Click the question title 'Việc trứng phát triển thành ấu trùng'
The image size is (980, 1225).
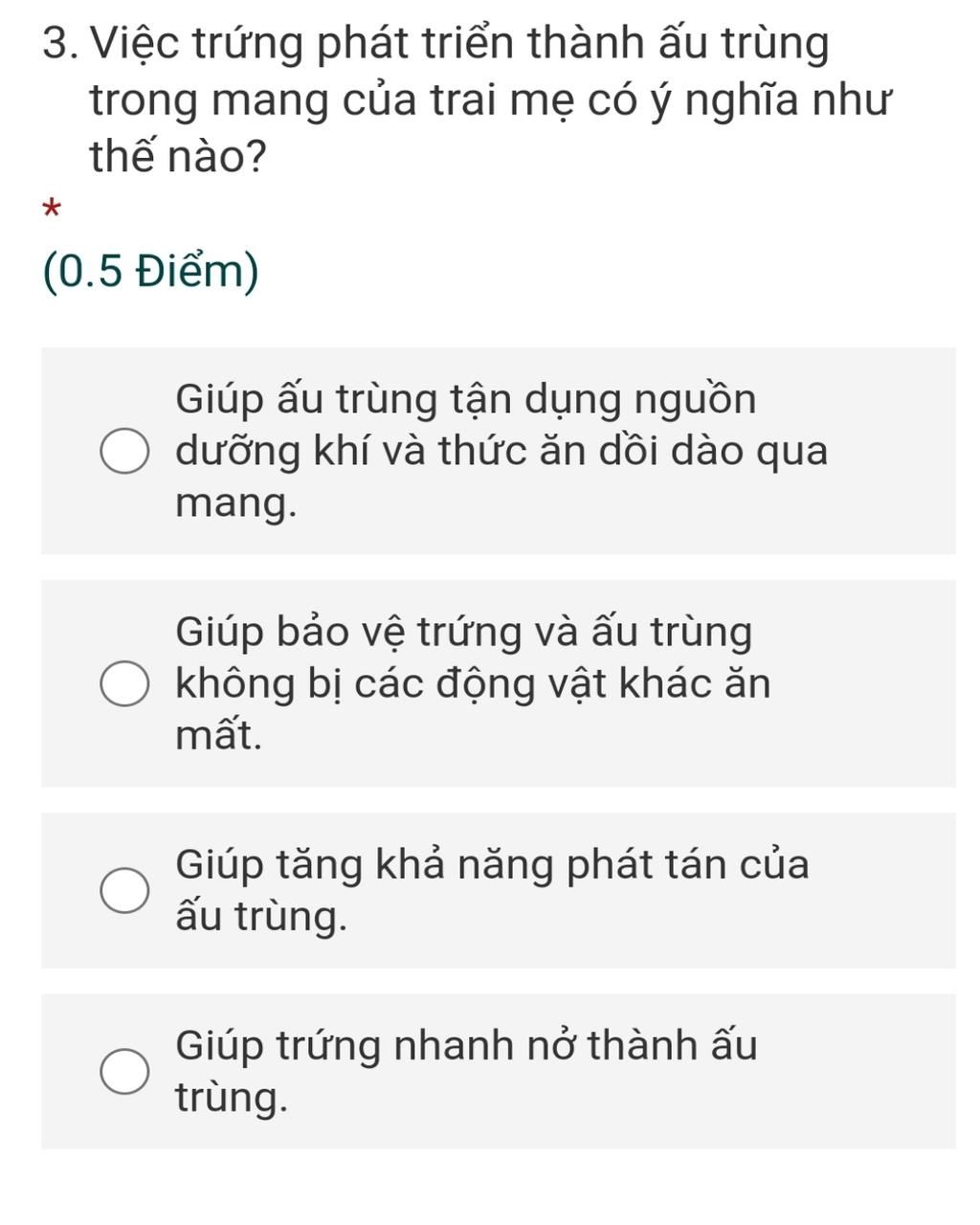click(464, 45)
